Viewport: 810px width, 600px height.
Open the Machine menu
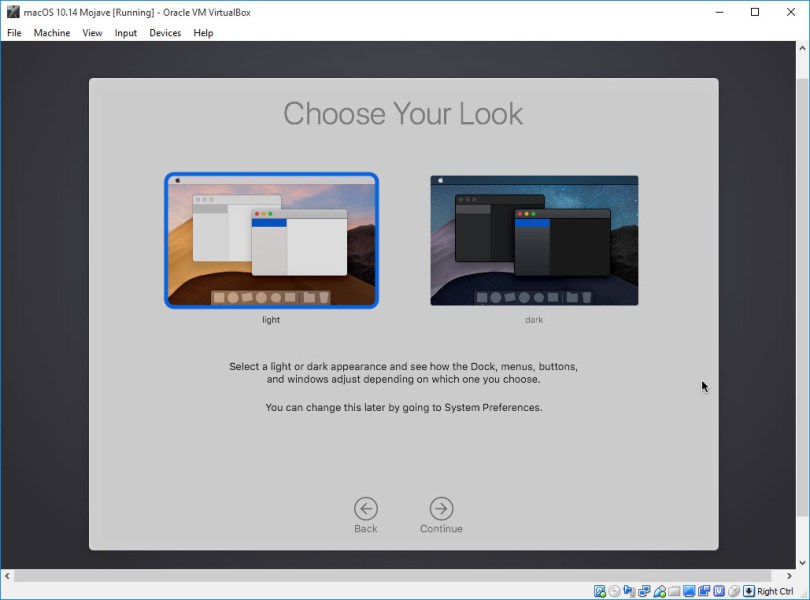[x=52, y=33]
